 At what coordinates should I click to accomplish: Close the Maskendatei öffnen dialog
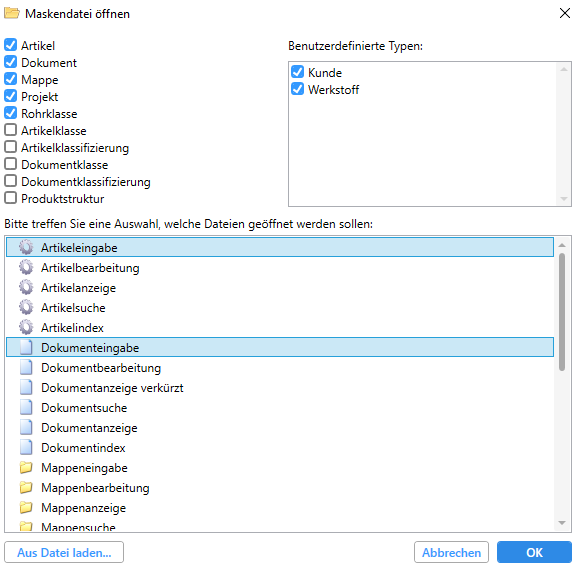pyautogui.click(x=565, y=13)
